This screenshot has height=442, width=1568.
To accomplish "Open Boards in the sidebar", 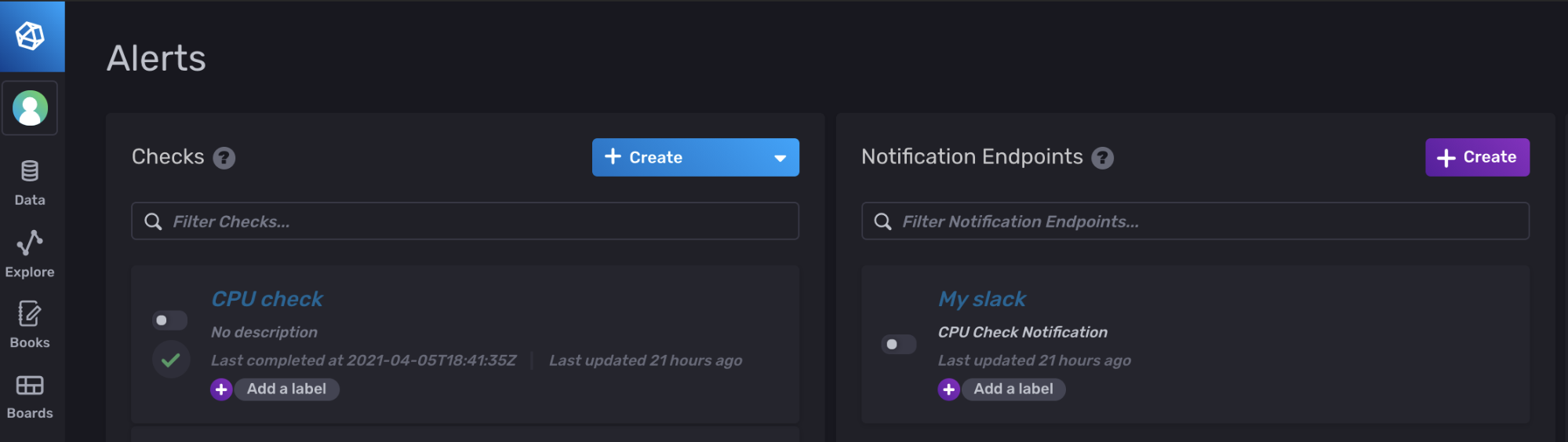I will tap(30, 396).
